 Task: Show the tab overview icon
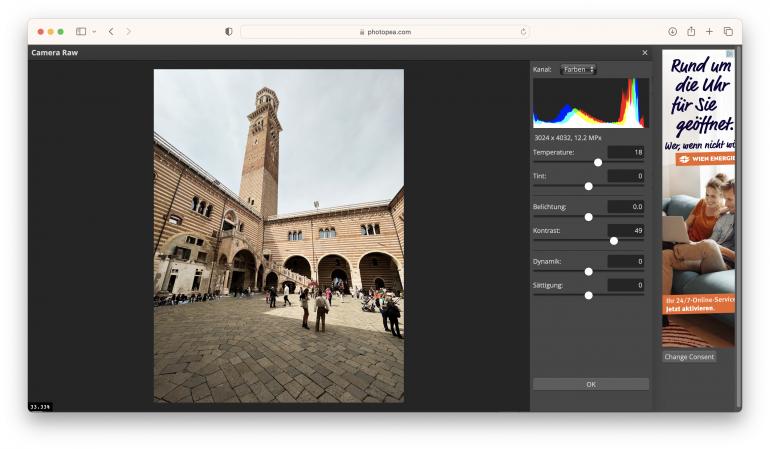pyautogui.click(x=728, y=31)
